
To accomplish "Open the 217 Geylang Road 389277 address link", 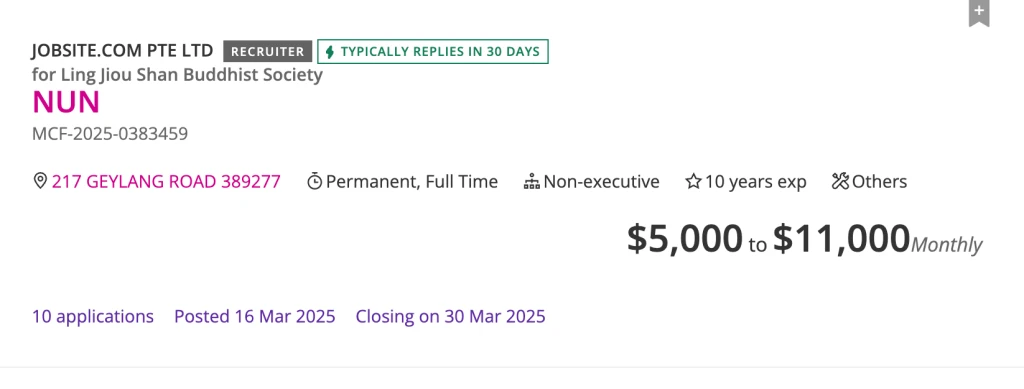I will coord(166,181).
